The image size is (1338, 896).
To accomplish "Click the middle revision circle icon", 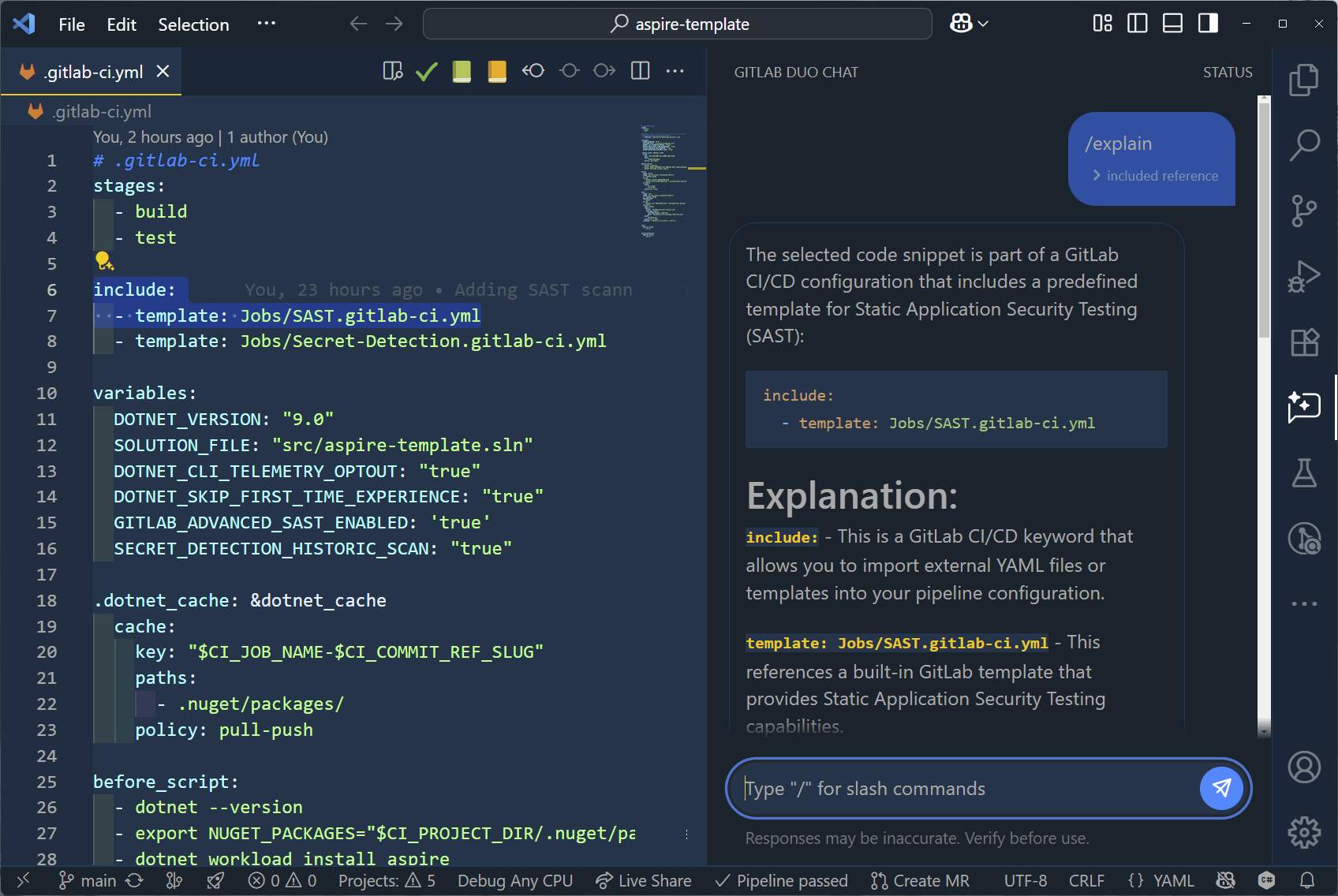I will (x=570, y=71).
